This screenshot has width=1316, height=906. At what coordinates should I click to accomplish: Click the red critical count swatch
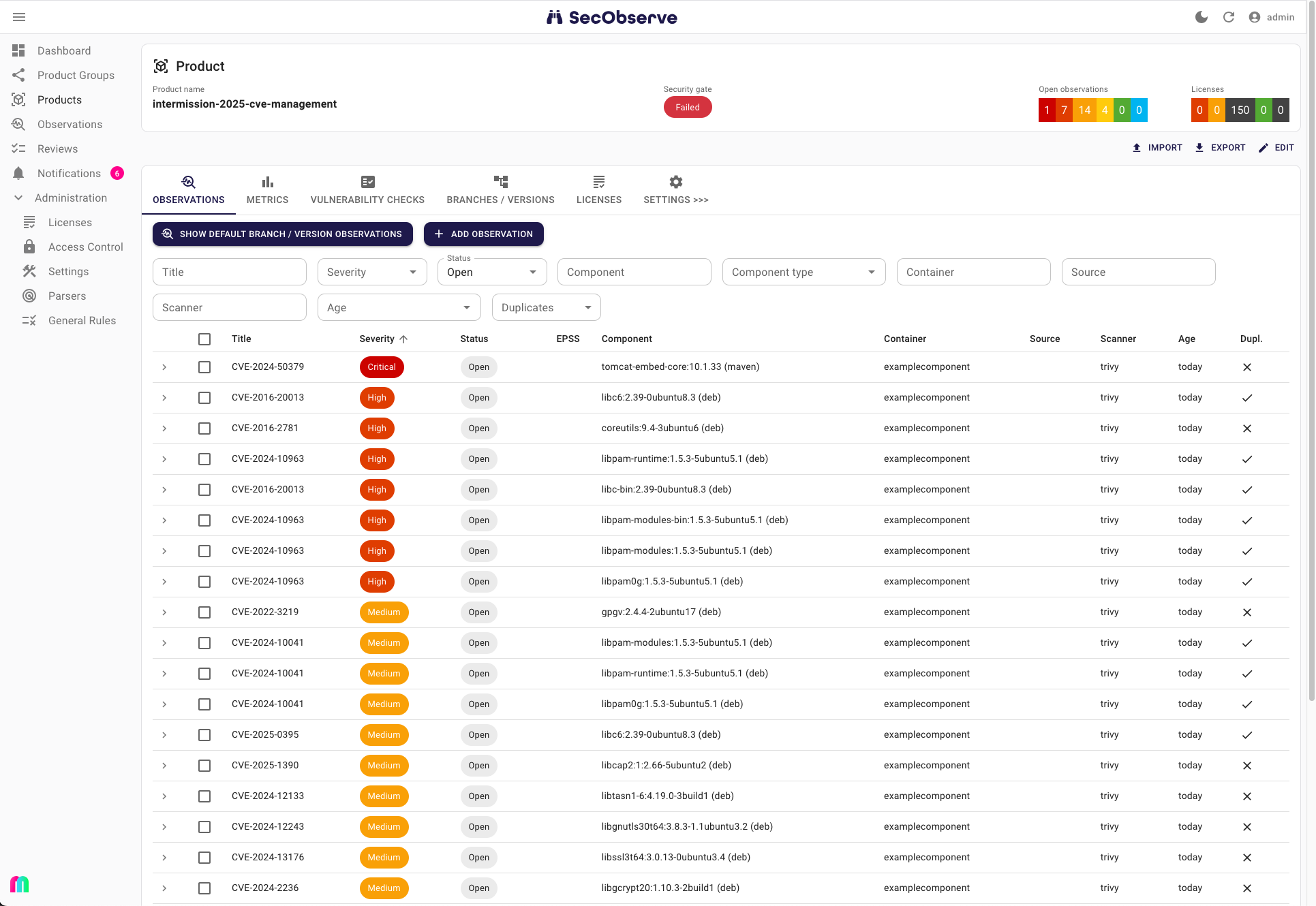(1047, 110)
